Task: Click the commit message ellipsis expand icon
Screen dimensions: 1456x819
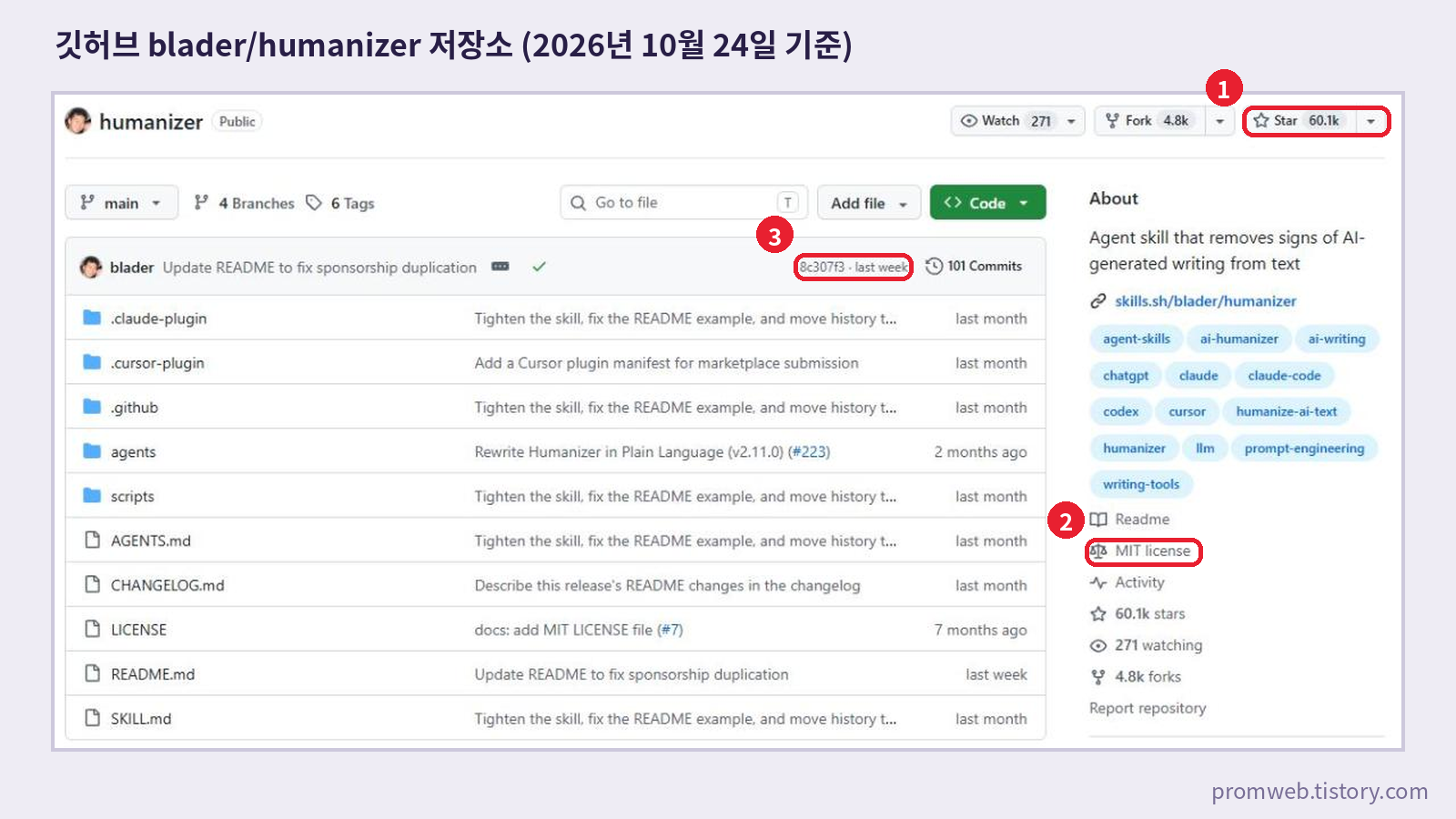Action: (500, 267)
